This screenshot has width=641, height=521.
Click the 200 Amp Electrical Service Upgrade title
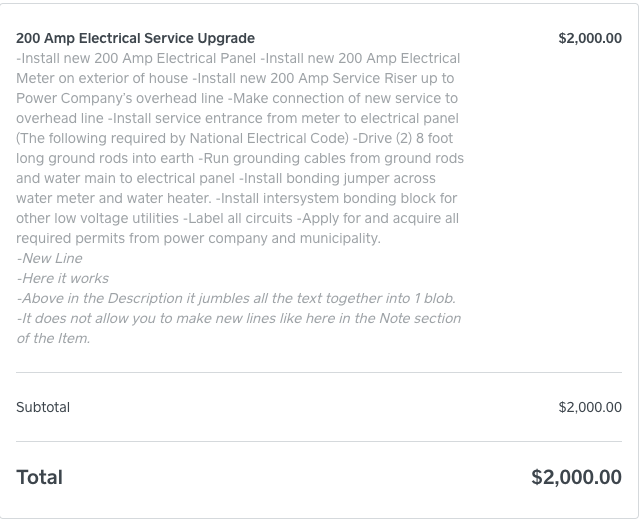[x=135, y=39]
